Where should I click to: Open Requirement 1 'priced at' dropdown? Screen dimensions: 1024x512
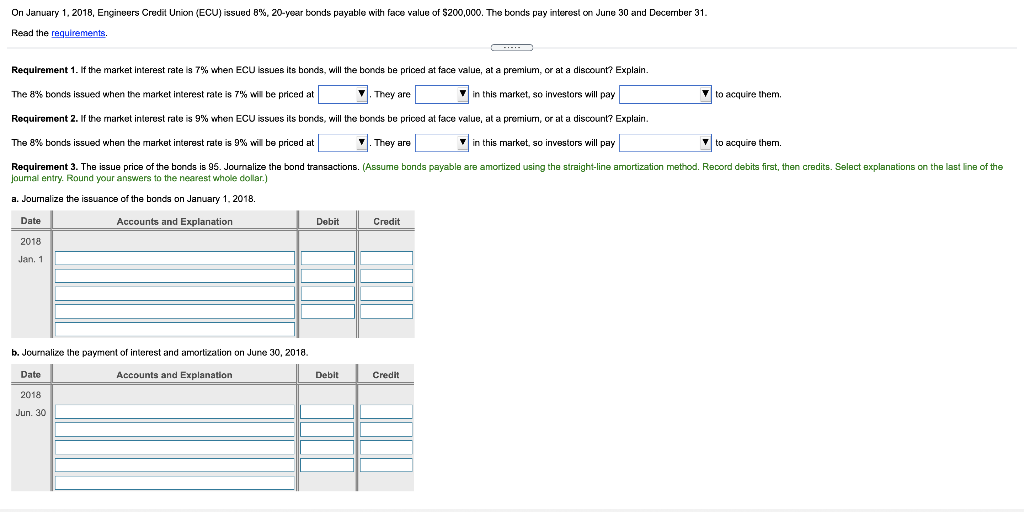[x=343, y=94]
